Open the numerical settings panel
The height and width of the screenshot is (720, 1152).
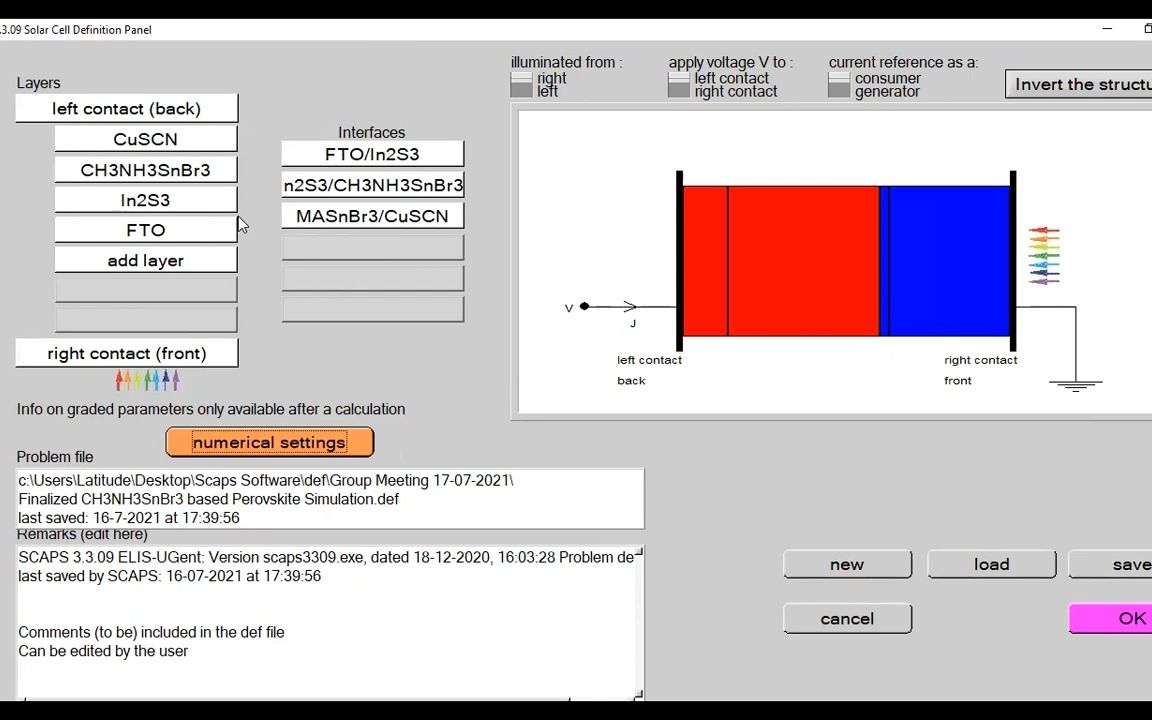tap(269, 442)
